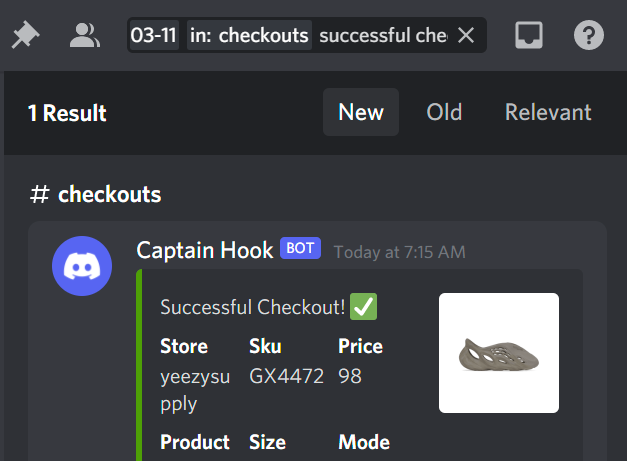Sort results by Relevant
Image resolution: width=627 pixels, height=461 pixels.
pyautogui.click(x=548, y=112)
